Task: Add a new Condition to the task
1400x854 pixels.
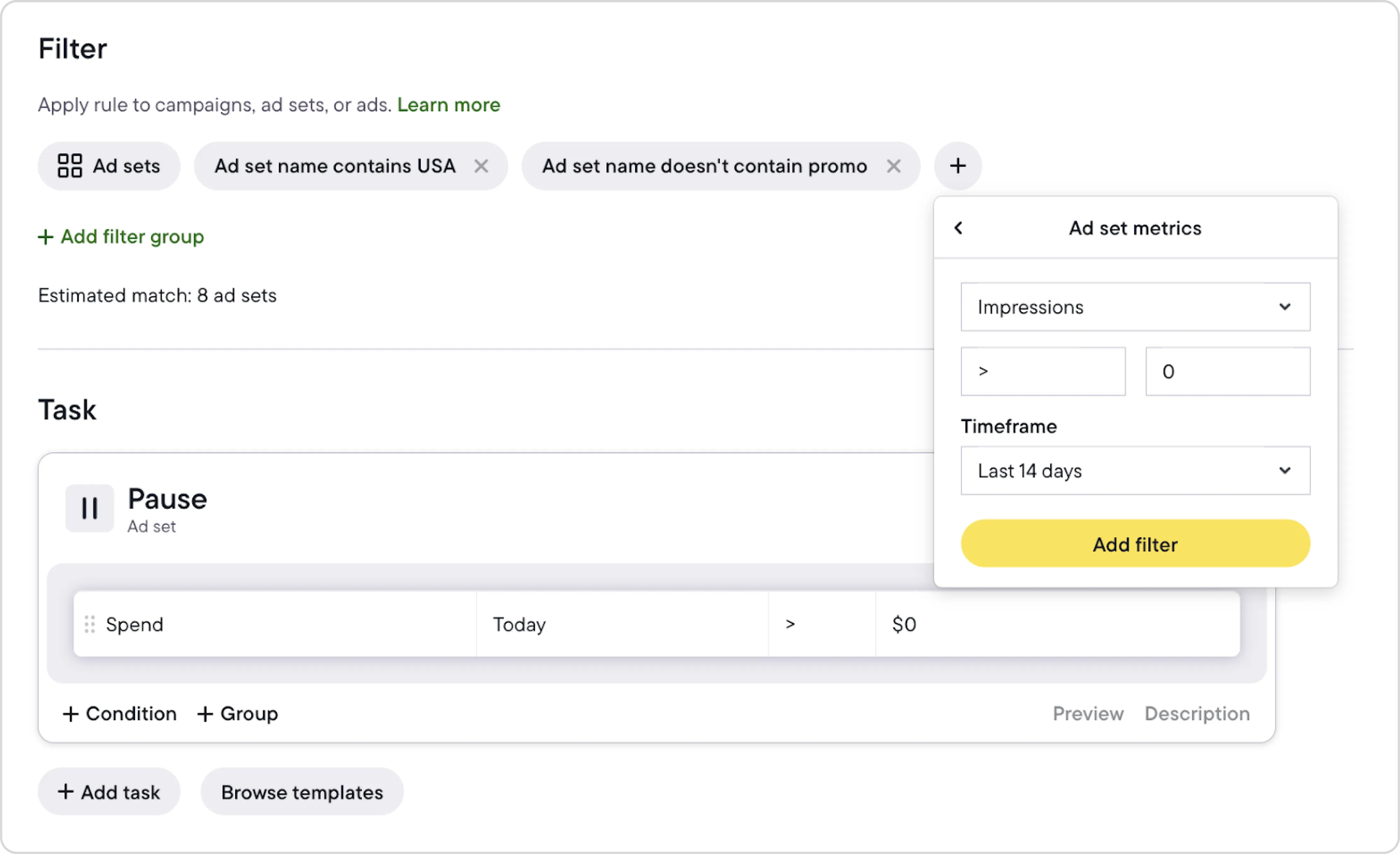Action: 119,714
